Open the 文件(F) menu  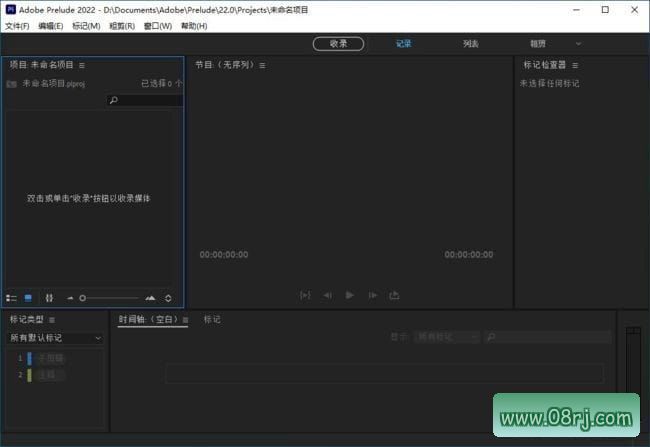click(x=17, y=26)
